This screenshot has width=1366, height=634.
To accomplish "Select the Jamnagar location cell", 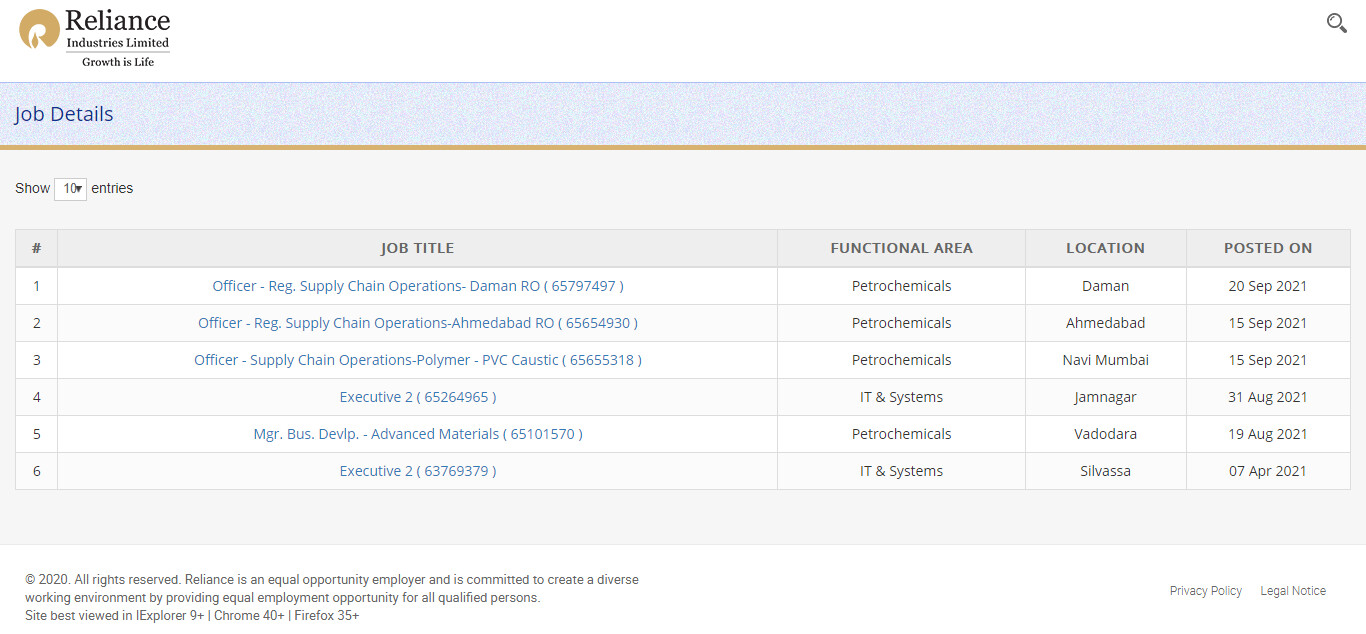I will [1105, 397].
